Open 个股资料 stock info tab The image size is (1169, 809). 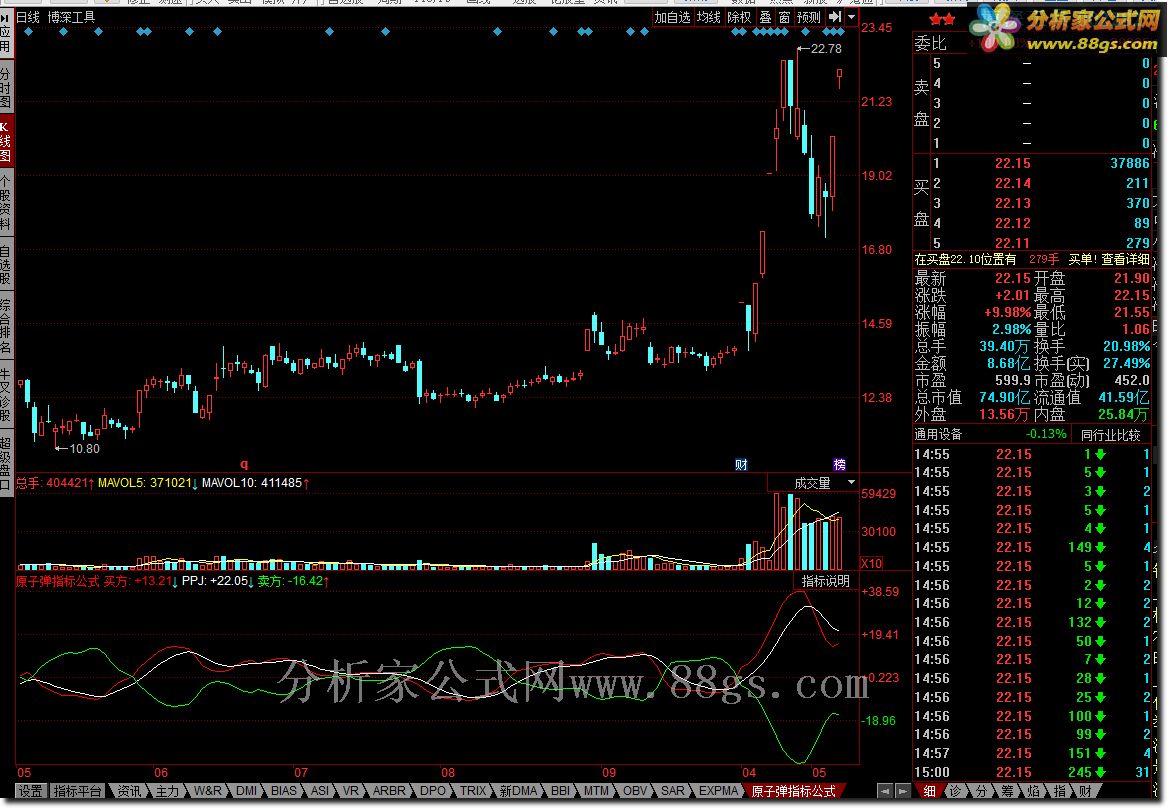[6, 202]
